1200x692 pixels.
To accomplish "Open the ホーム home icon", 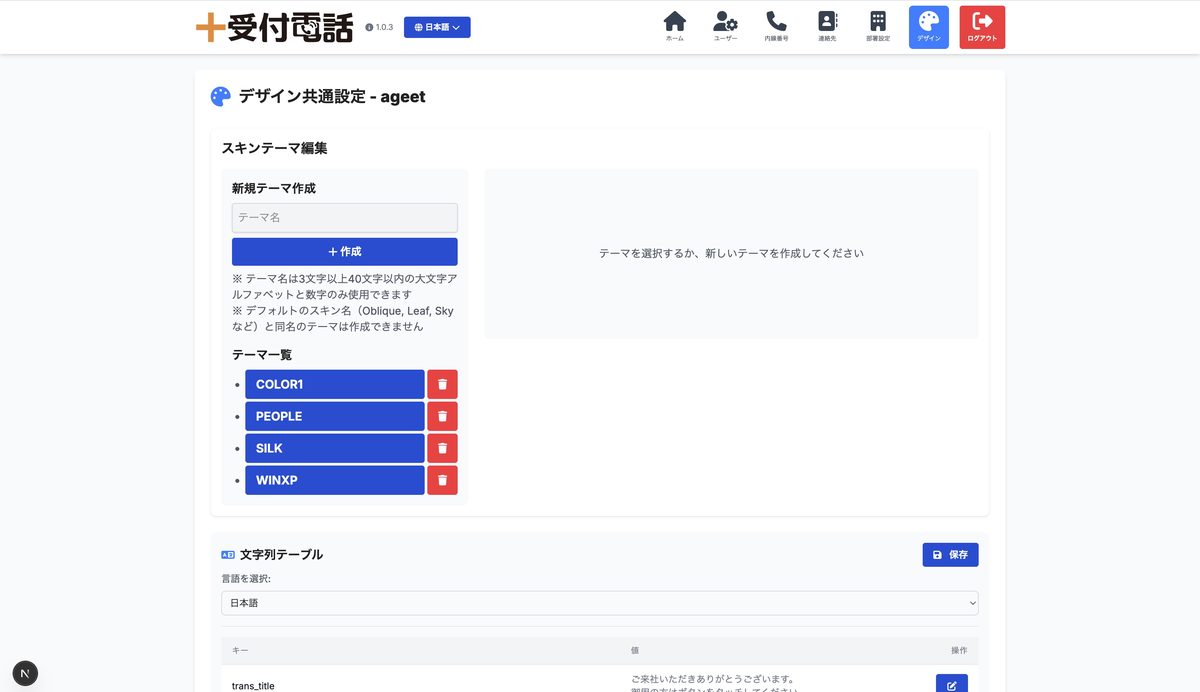I will (x=675, y=27).
